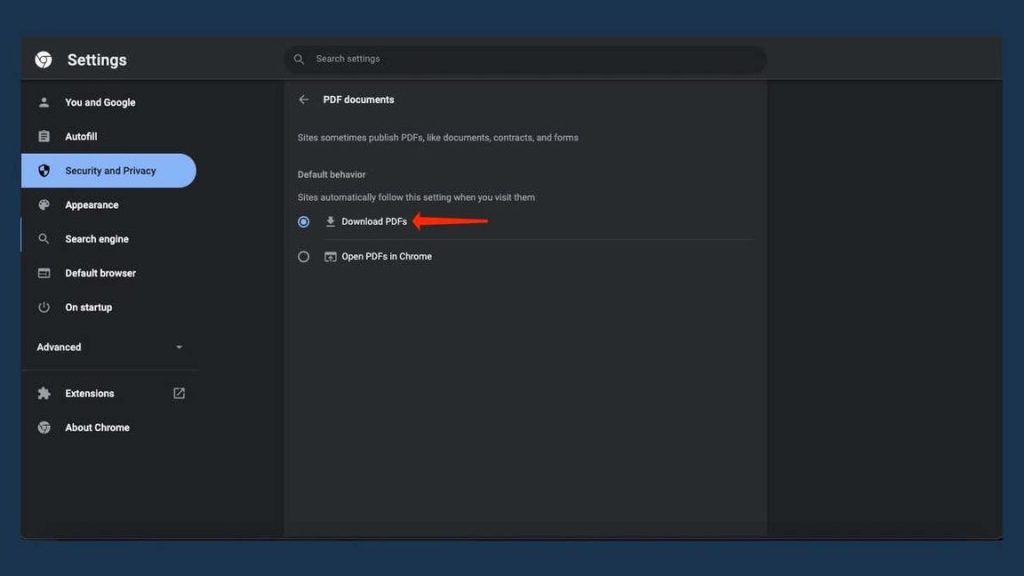Click the Advanced label in sidebar
This screenshot has height=576, width=1024.
click(x=59, y=347)
